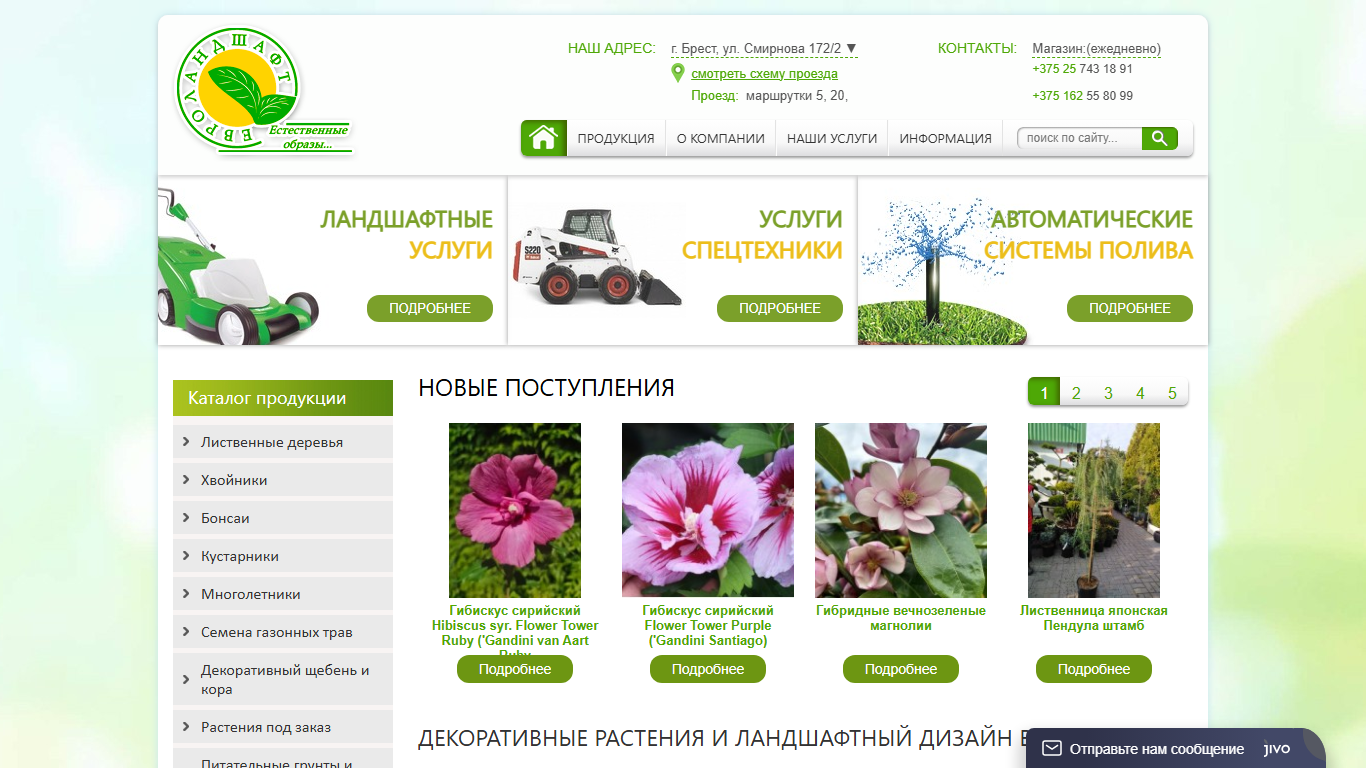1366x768 pixels.
Task: Click Flower Tower Purple 'Gandini Santiago' title
Action: (708, 625)
